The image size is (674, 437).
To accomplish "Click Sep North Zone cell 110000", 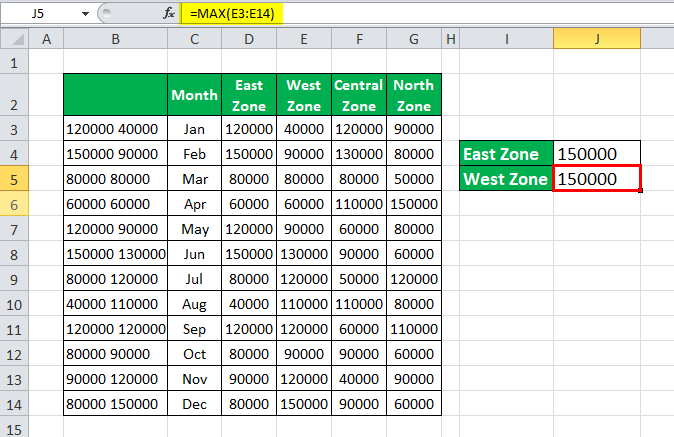I will point(414,329).
